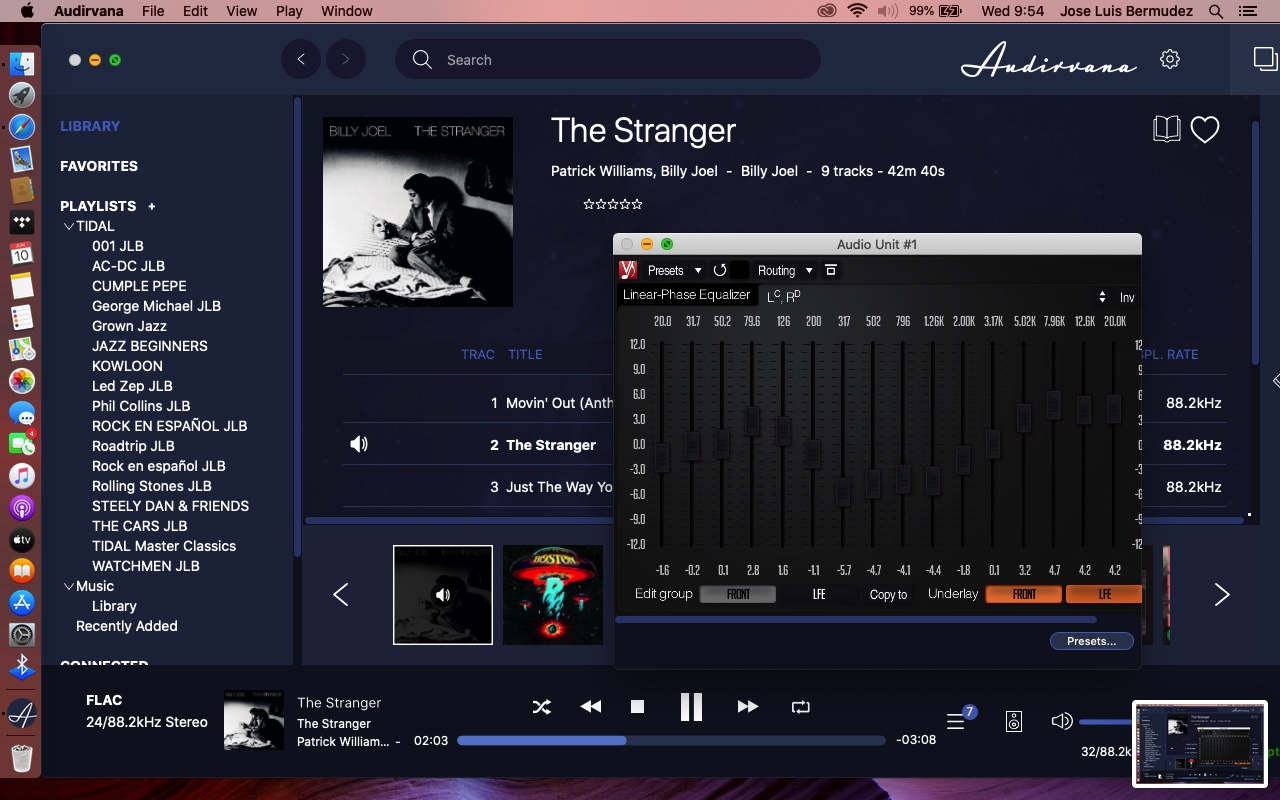Open the play queue list icon

pos(956,721)
